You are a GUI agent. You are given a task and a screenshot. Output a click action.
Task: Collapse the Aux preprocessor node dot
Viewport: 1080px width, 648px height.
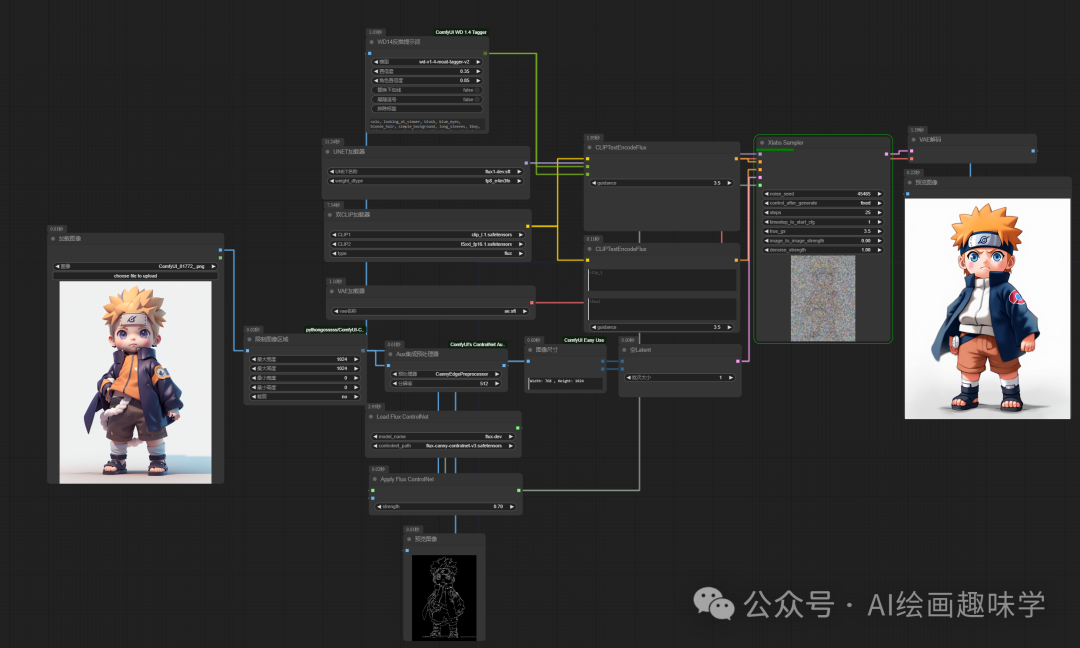coord(390,354)
